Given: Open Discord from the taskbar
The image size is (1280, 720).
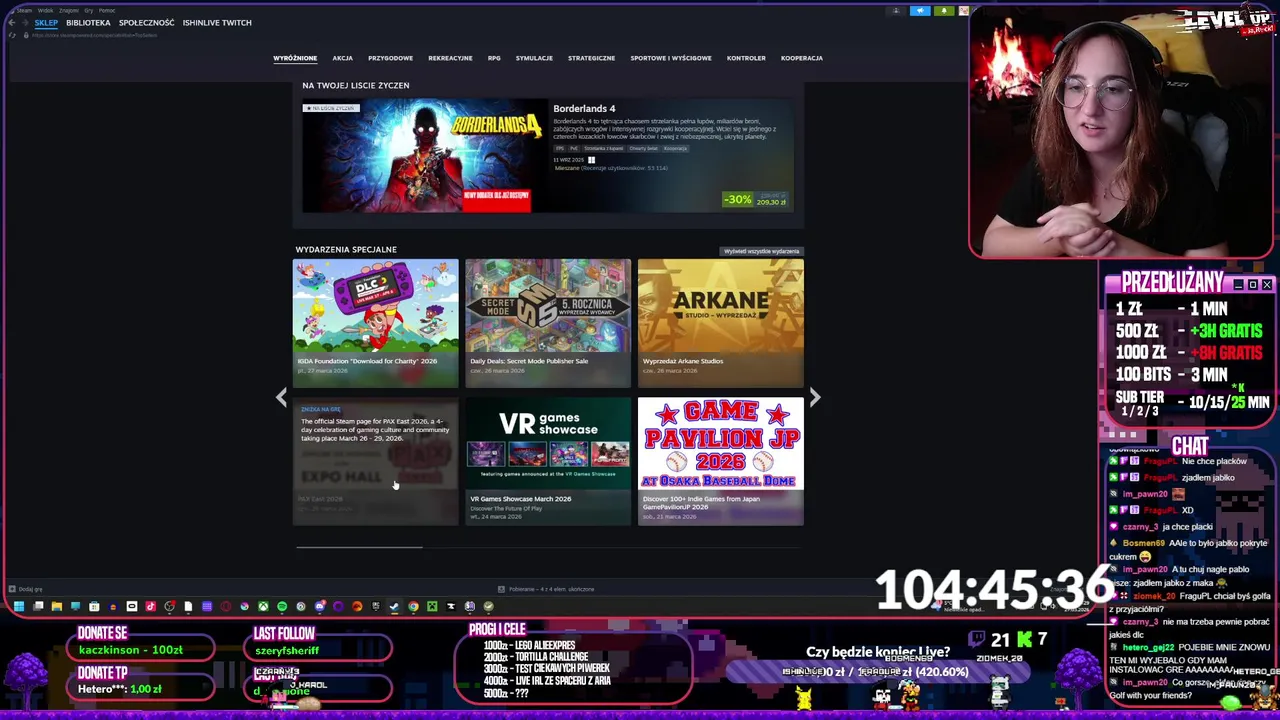Looking at the screenshot, I should tap(320, 606).
